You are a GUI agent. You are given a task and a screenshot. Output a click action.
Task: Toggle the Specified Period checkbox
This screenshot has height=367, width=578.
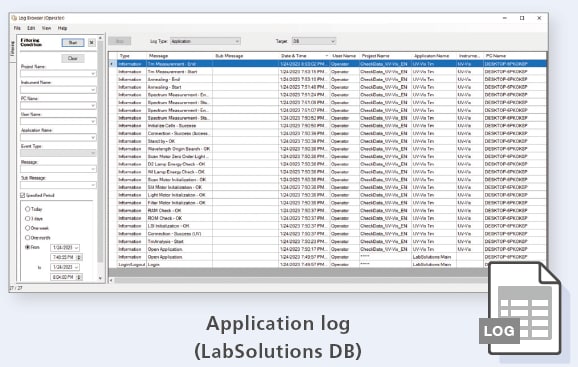pos(23,195)
